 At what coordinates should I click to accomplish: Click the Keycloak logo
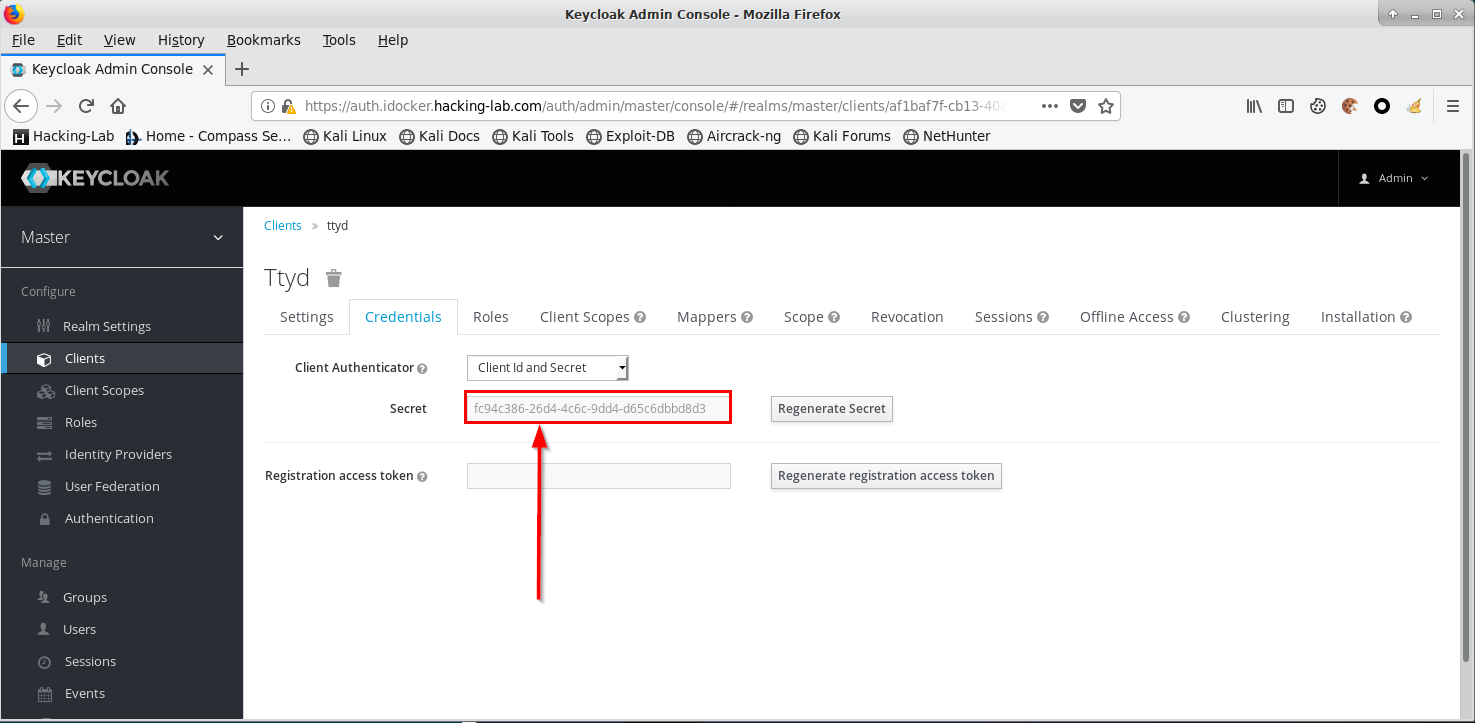tap(95, 178)
